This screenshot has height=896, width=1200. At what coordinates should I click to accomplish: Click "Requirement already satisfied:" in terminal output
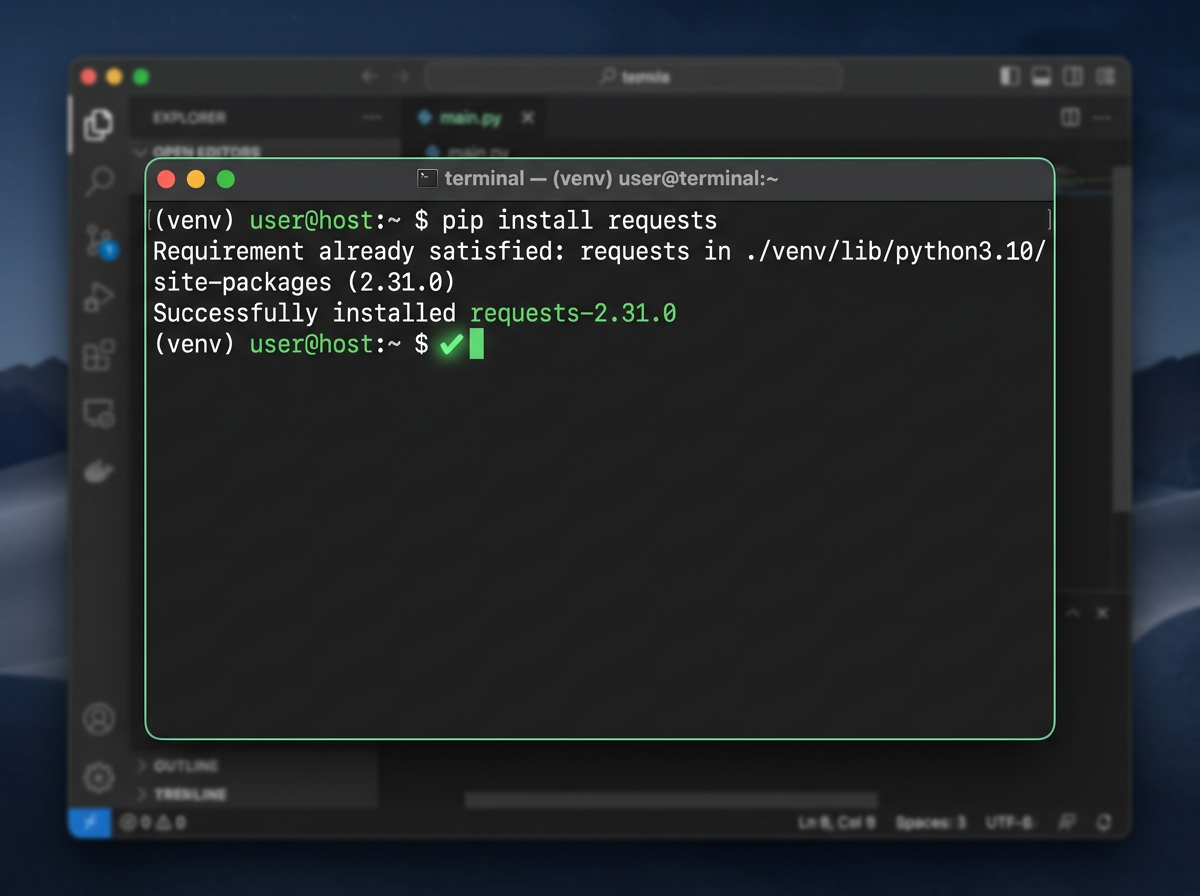[359, 251]
